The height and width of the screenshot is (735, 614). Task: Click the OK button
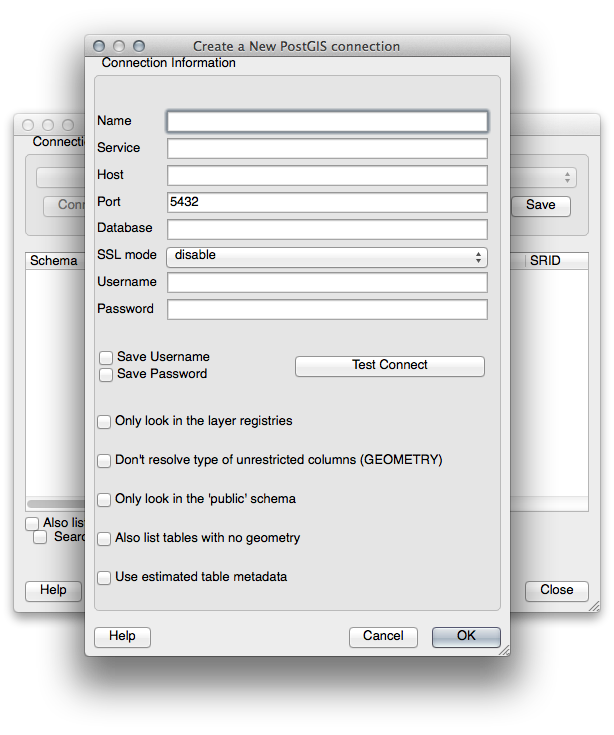coord(466,636)
